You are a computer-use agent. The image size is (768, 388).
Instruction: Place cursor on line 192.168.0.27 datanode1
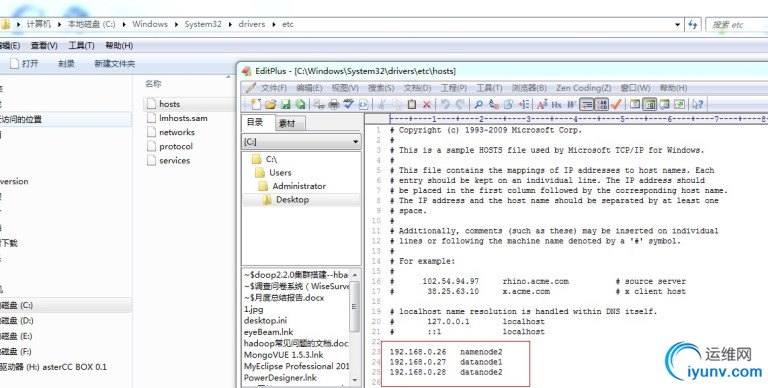click(446, 362)
